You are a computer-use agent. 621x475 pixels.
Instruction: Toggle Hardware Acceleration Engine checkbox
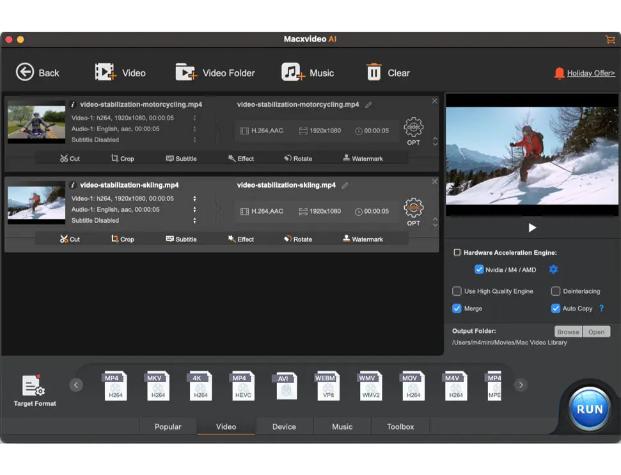[457, 252]
